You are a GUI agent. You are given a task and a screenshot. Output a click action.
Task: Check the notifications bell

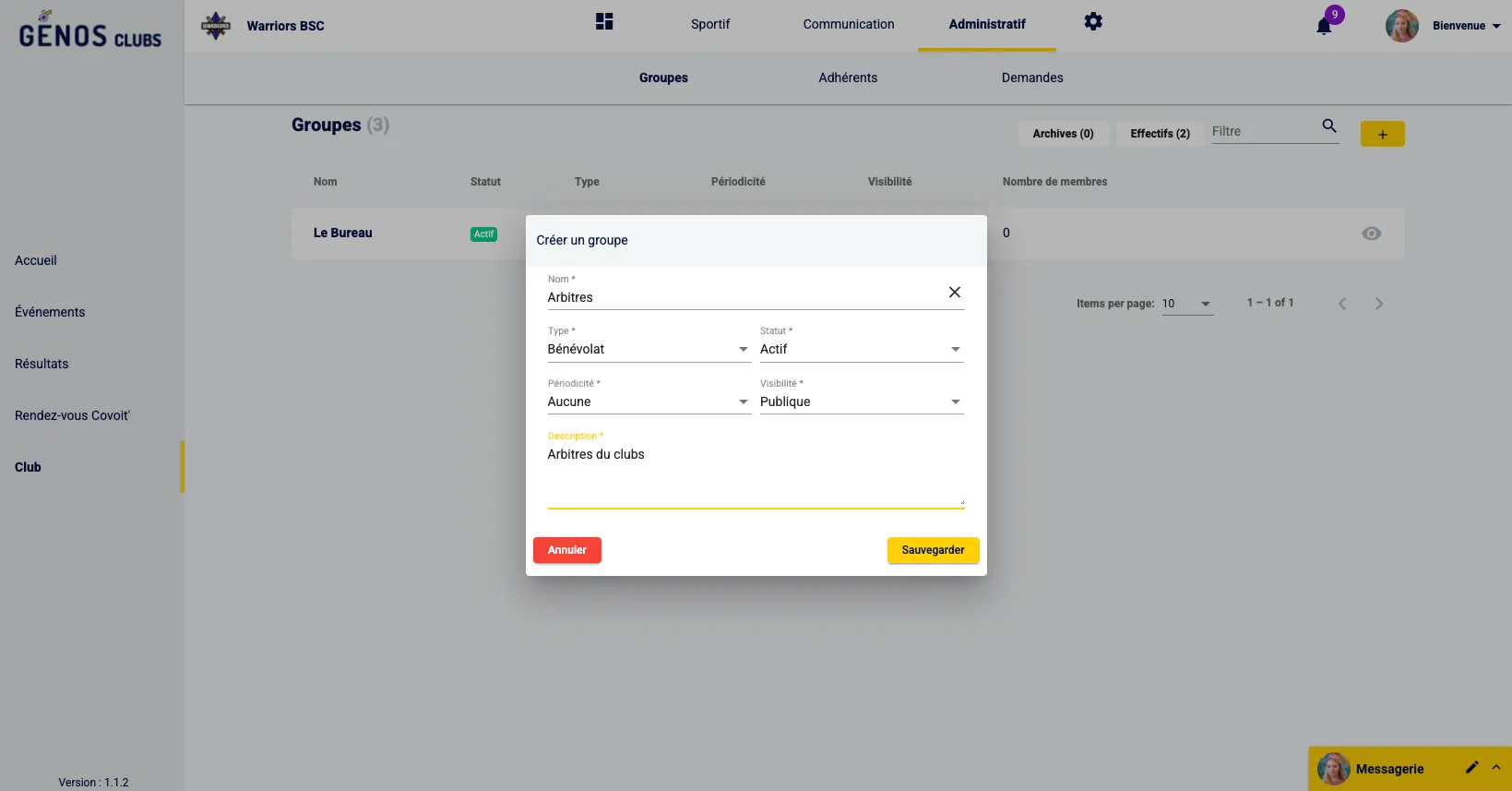[1324, 26]
